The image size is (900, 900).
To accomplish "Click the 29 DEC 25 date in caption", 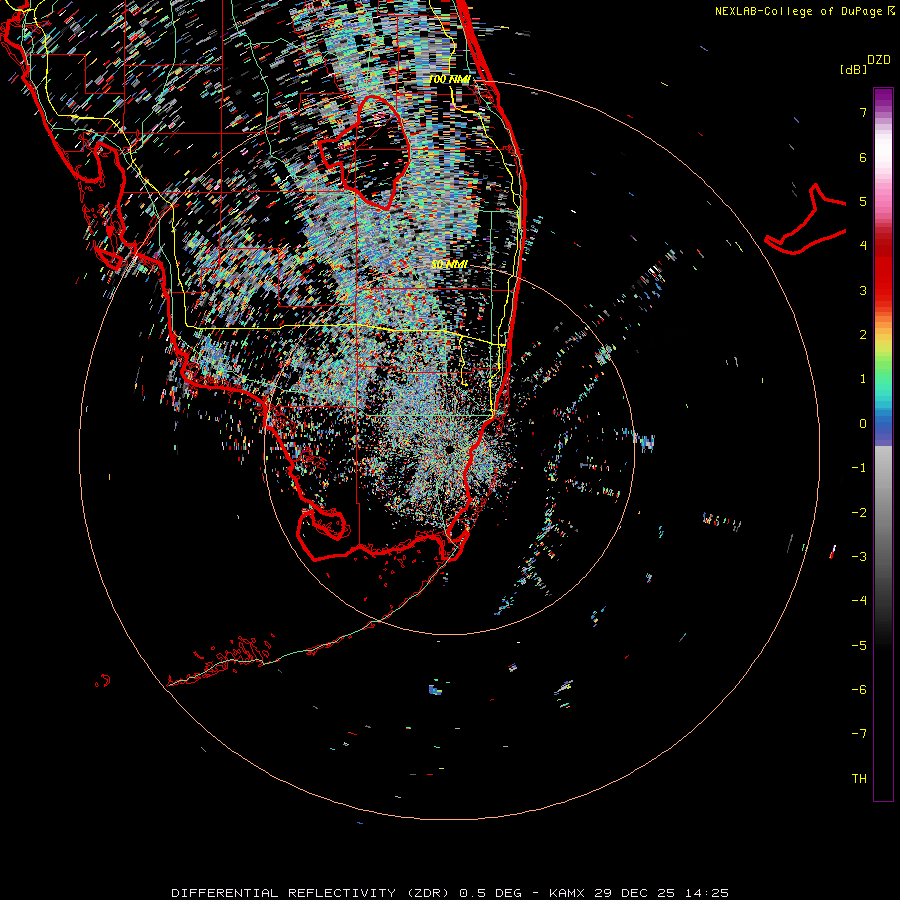I will [x=635, y=893].
